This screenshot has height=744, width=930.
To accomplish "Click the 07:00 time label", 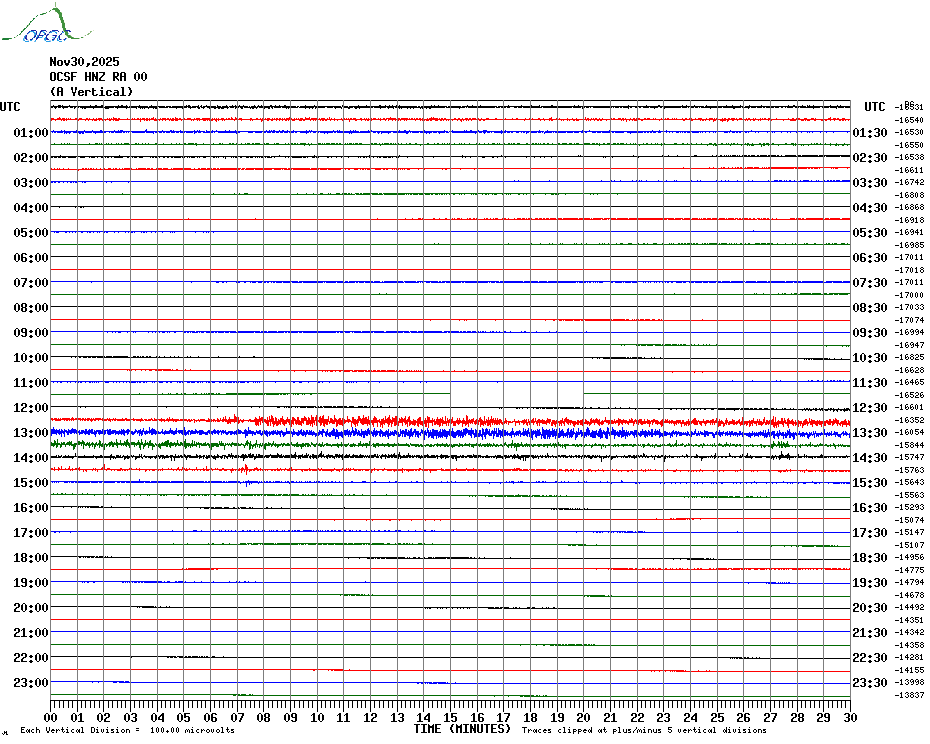I will [x=31, y=282].
